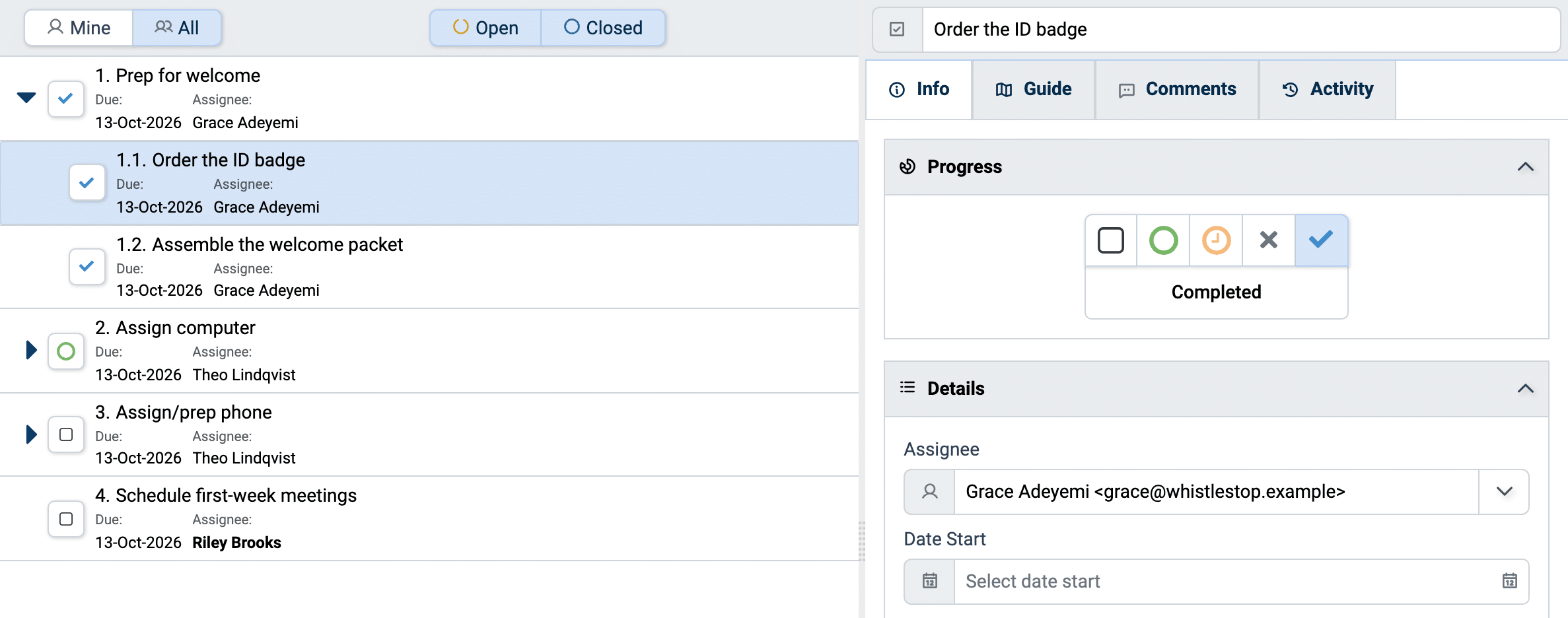Select task 2. Assign computer title
The image size is (1568, 618).
click(x=175, y=327)
